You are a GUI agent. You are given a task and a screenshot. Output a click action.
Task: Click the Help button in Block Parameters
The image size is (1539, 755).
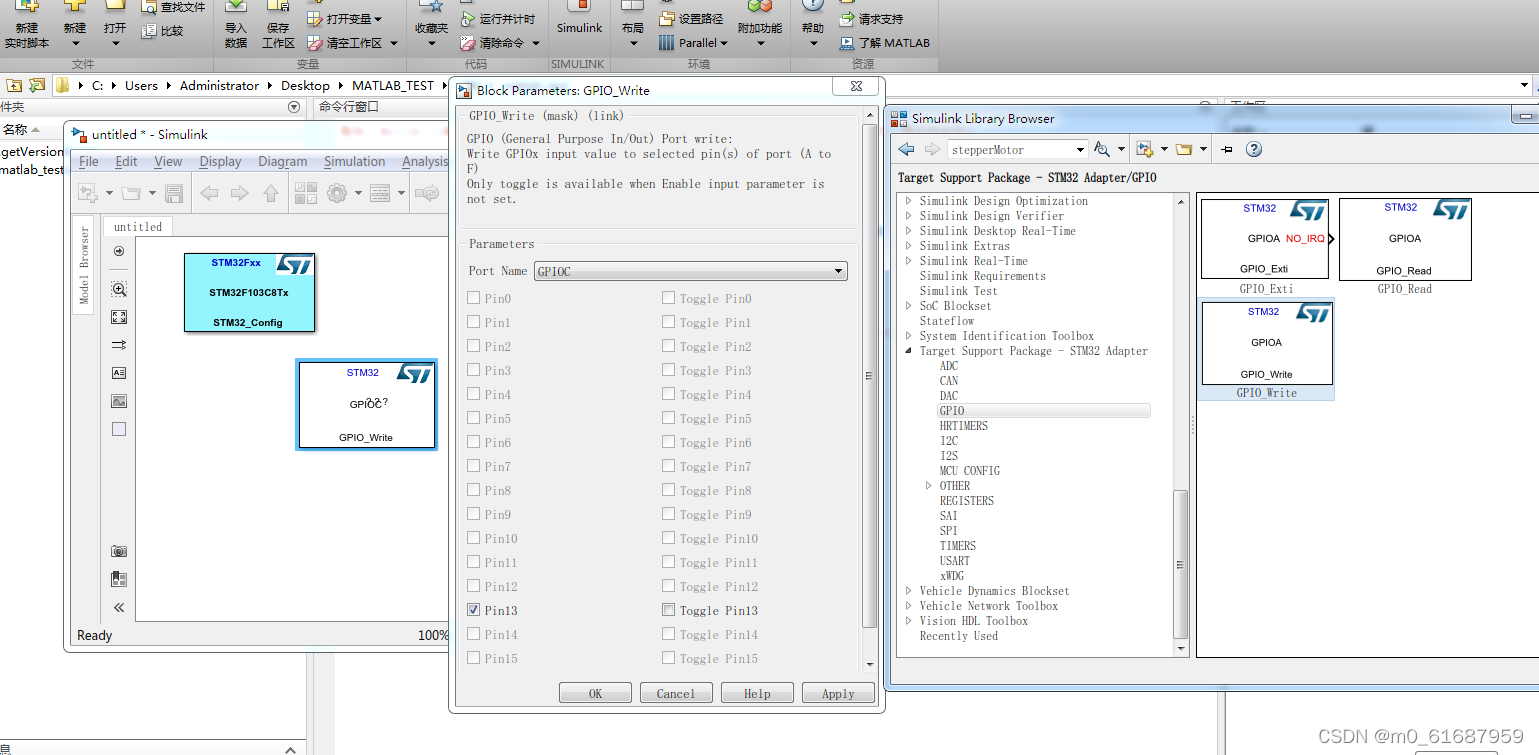(x=757, y=693)
